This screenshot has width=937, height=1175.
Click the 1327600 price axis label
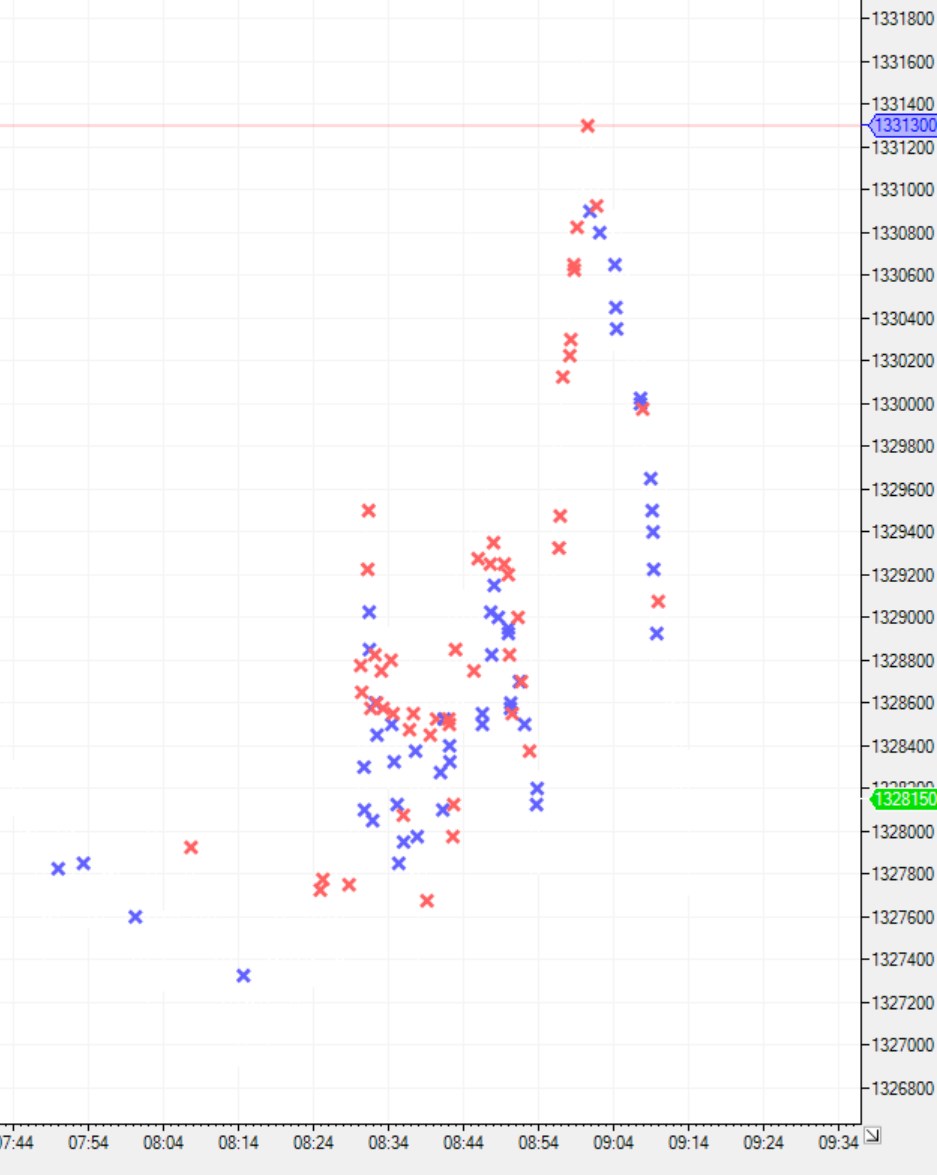(903, 917)
